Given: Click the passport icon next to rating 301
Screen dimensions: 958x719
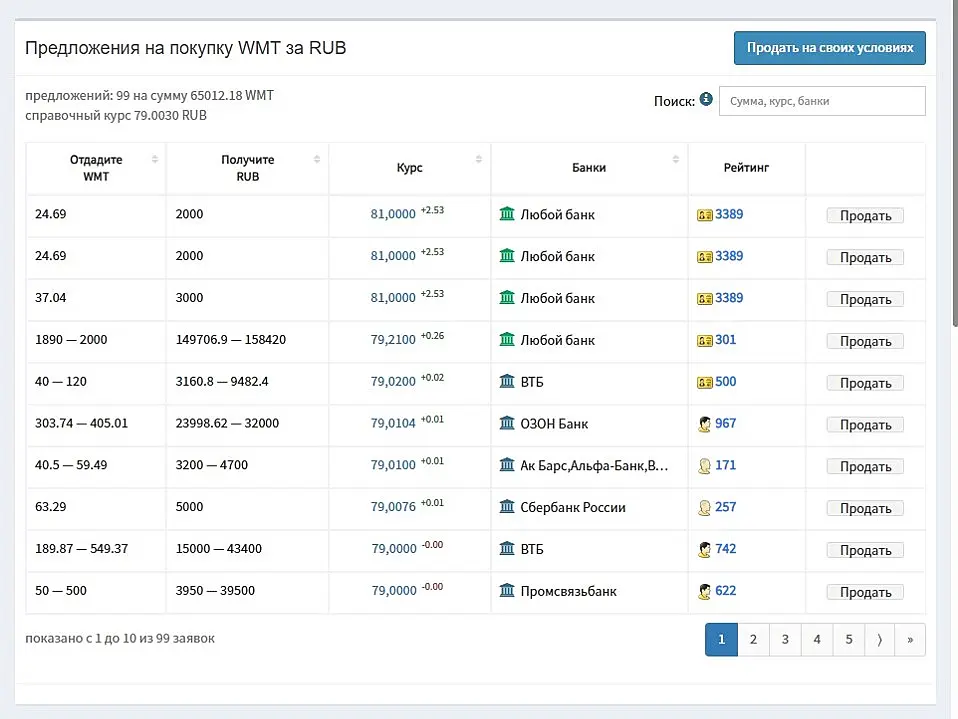Looking at the screenshot, I should point(704,340).
